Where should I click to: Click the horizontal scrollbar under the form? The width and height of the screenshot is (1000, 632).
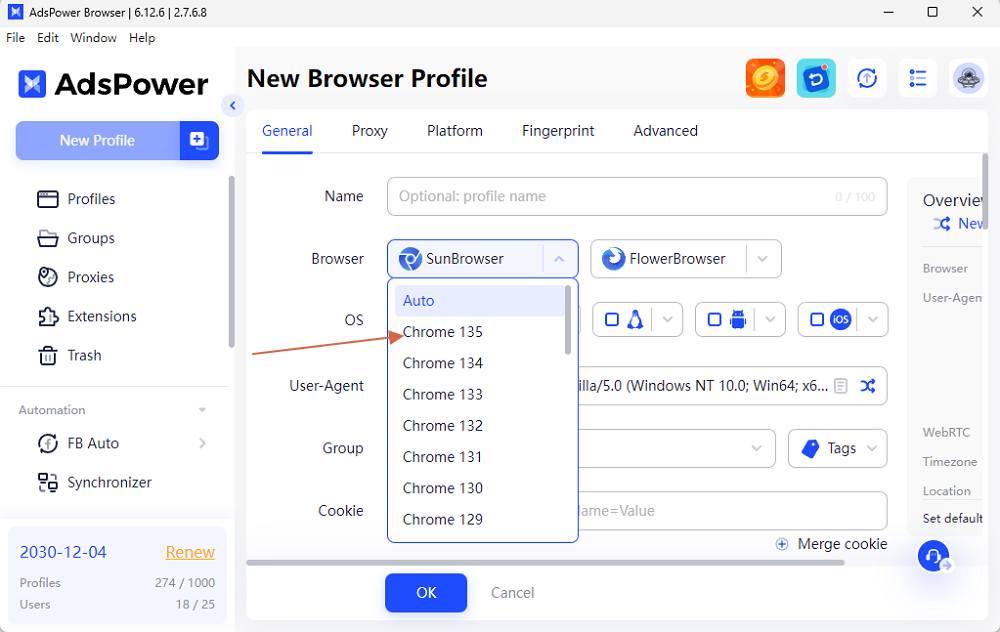pyautogui.click(x=545, y=562)
